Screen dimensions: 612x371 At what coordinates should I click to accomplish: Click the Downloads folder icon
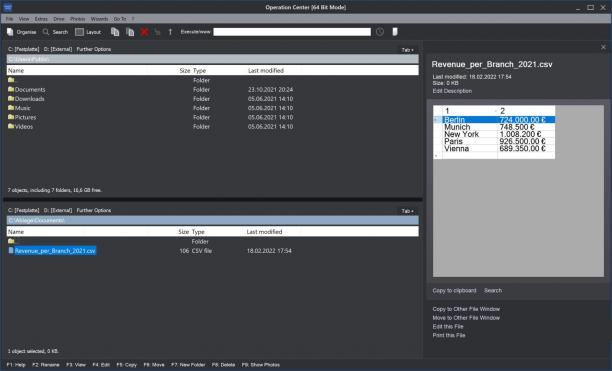click(11, 99)
